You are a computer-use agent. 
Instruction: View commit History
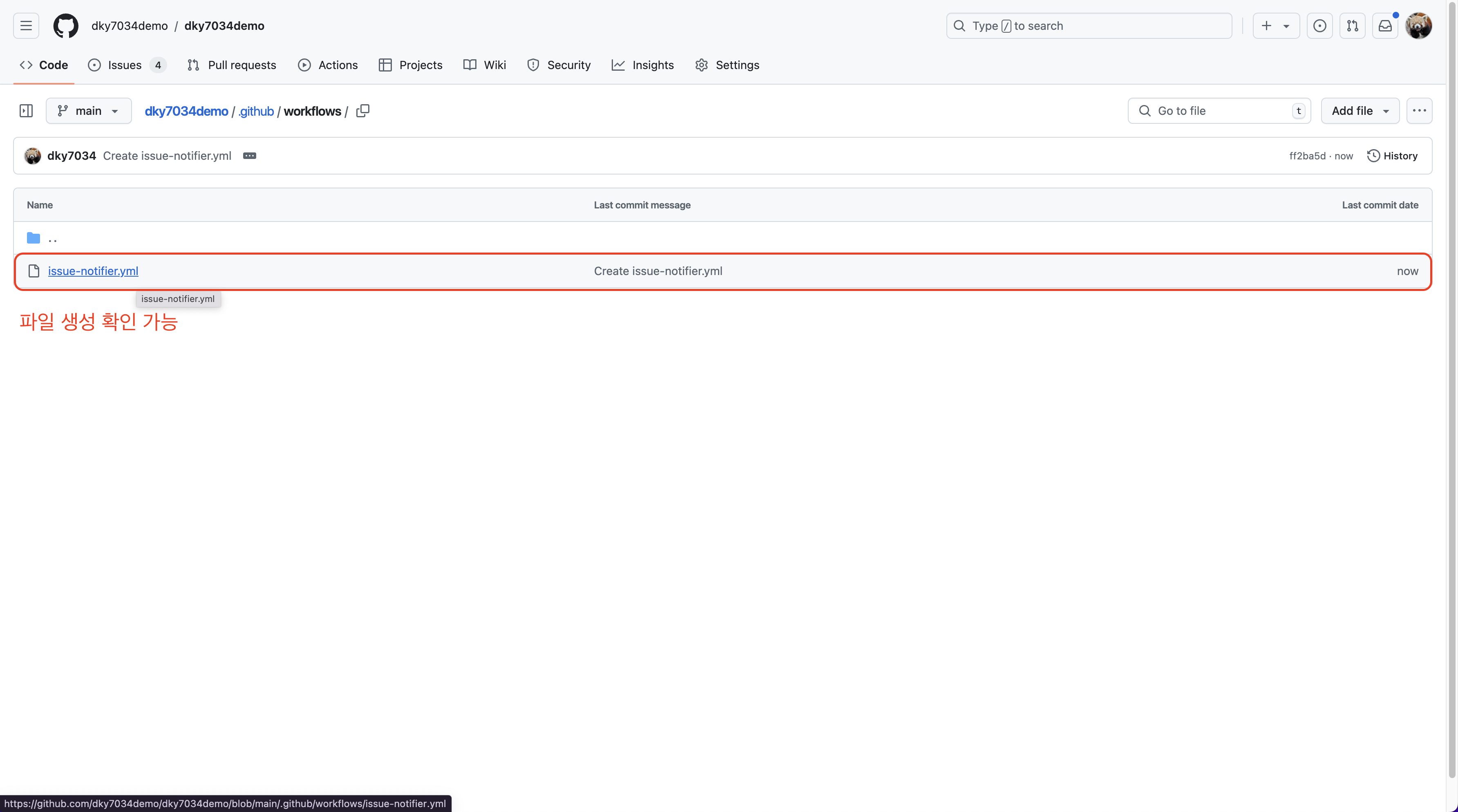coord(1392,156)
